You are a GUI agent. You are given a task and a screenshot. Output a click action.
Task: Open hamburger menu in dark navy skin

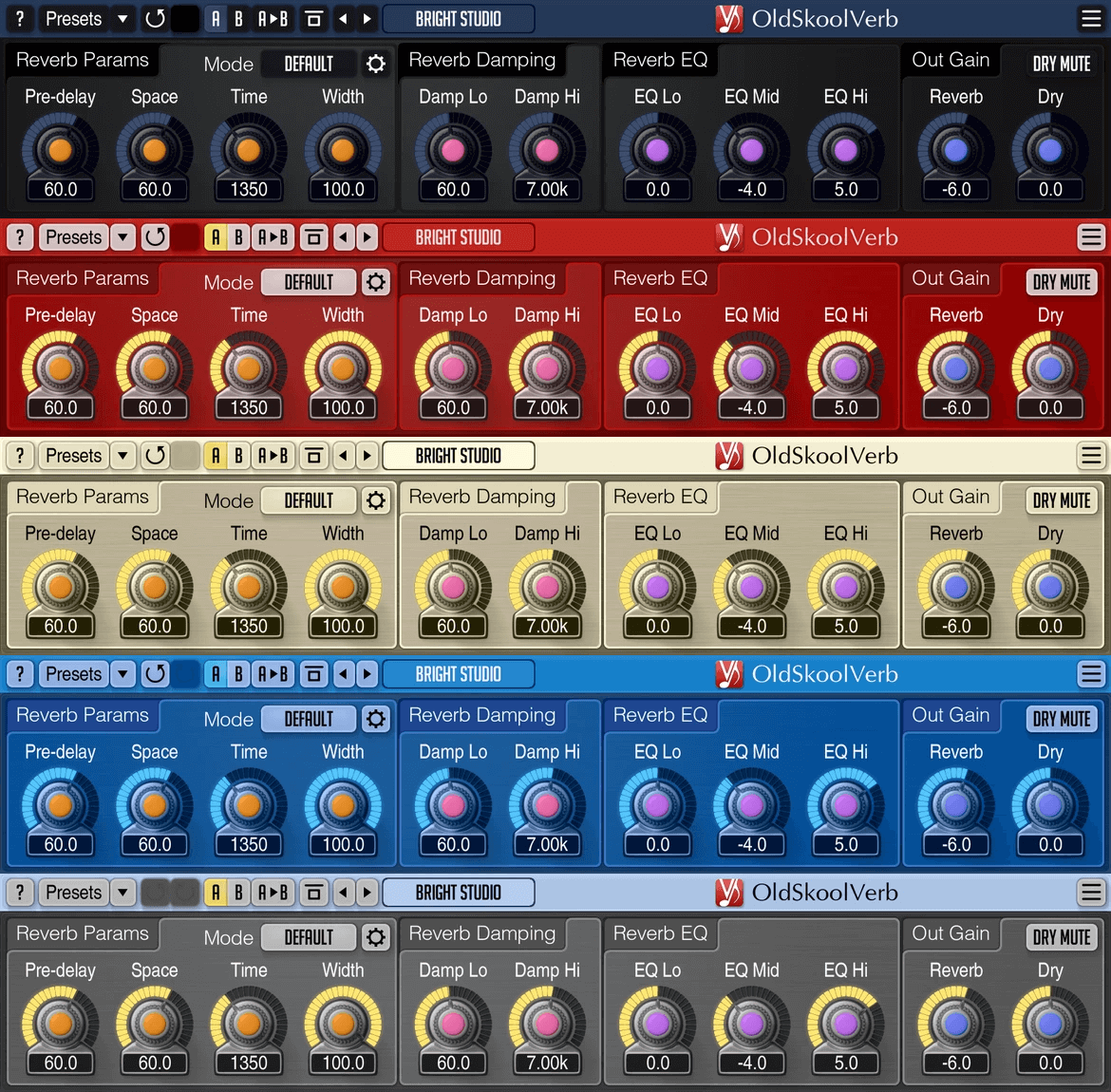(x=1090, y=19)
